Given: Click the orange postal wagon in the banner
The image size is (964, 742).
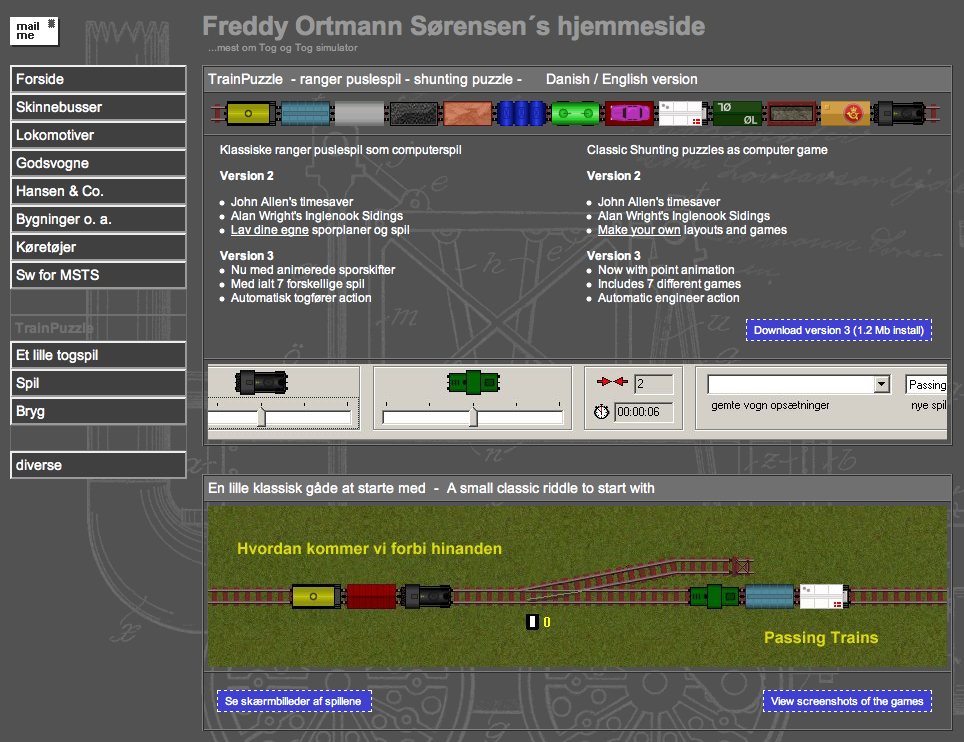Looking at the screenshot, I should coord(845,115).
